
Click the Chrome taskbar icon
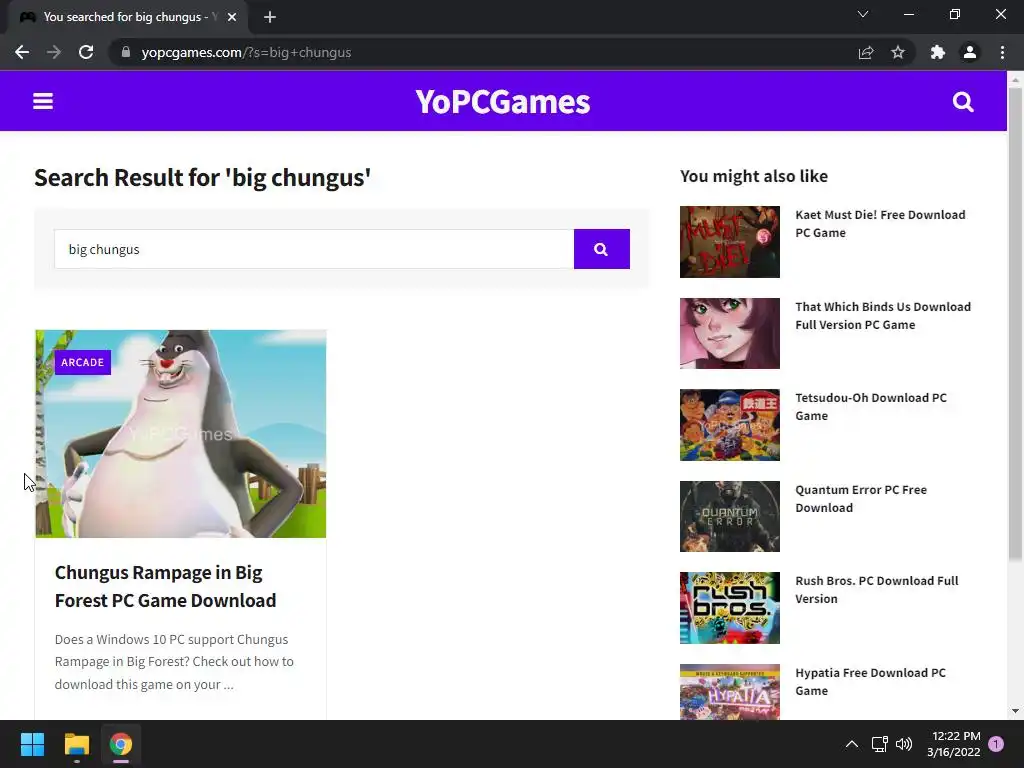[x=121, y=744]
